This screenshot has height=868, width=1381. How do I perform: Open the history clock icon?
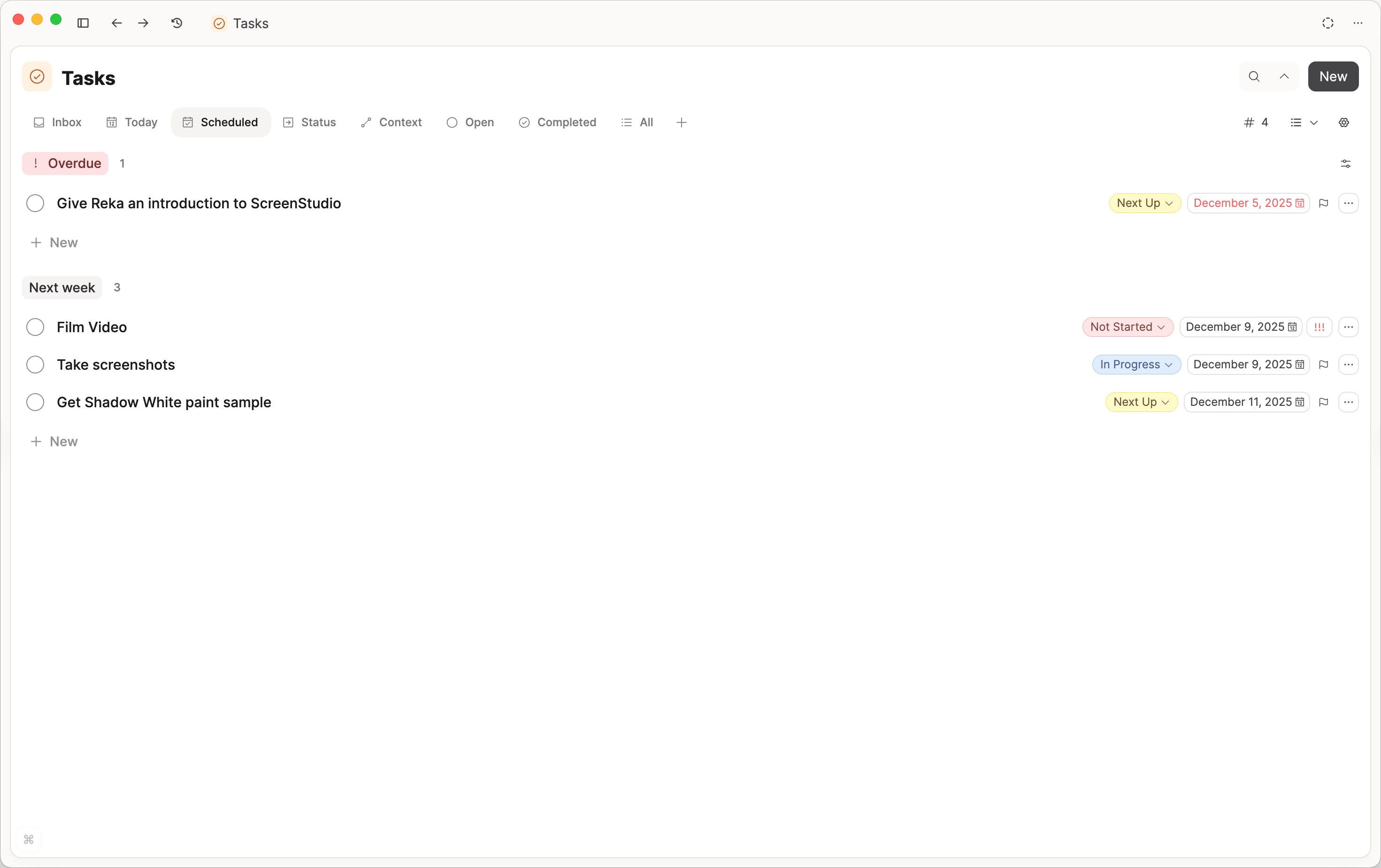[x=176, y=23]
